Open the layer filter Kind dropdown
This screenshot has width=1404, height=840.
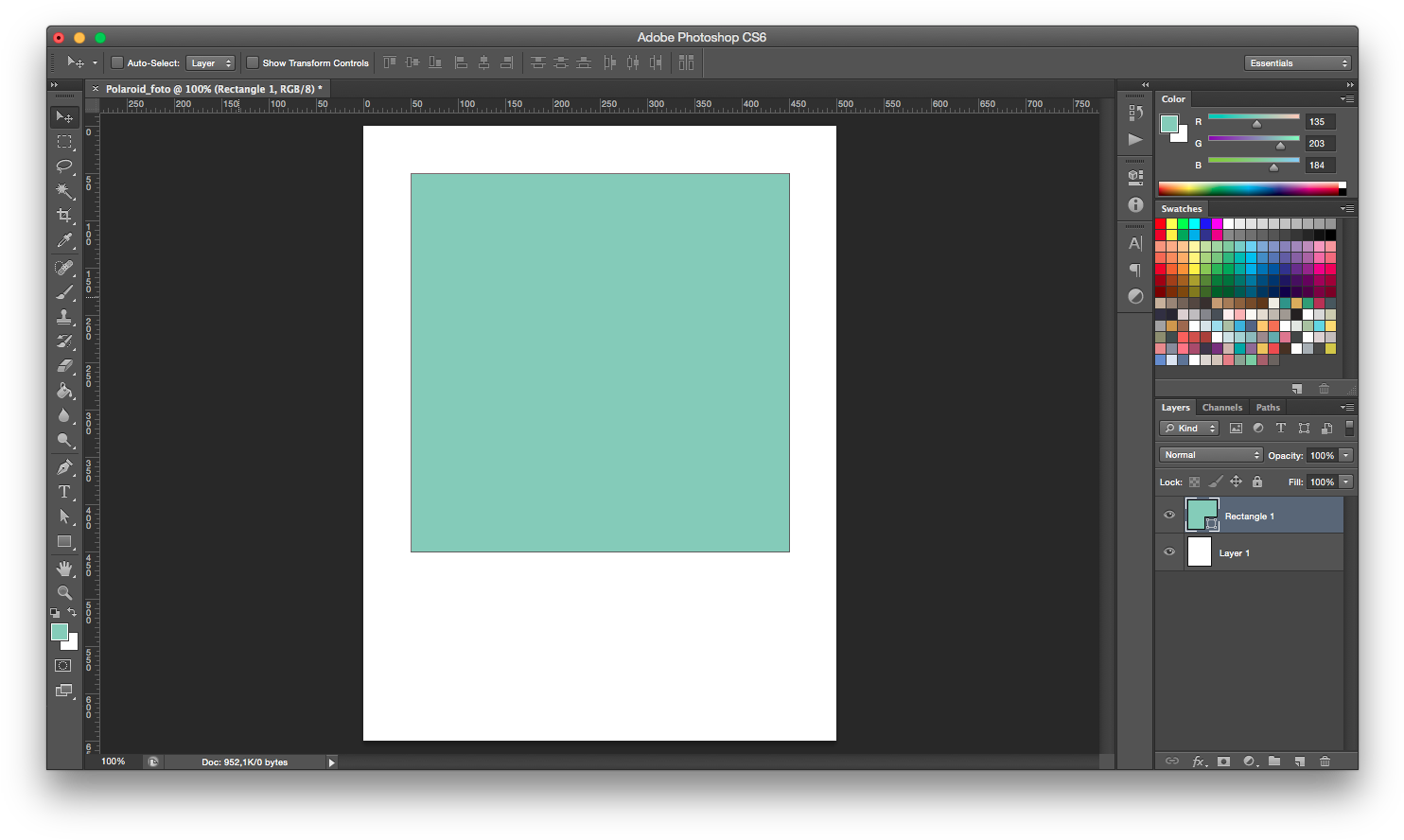[x=1189, y=429]
